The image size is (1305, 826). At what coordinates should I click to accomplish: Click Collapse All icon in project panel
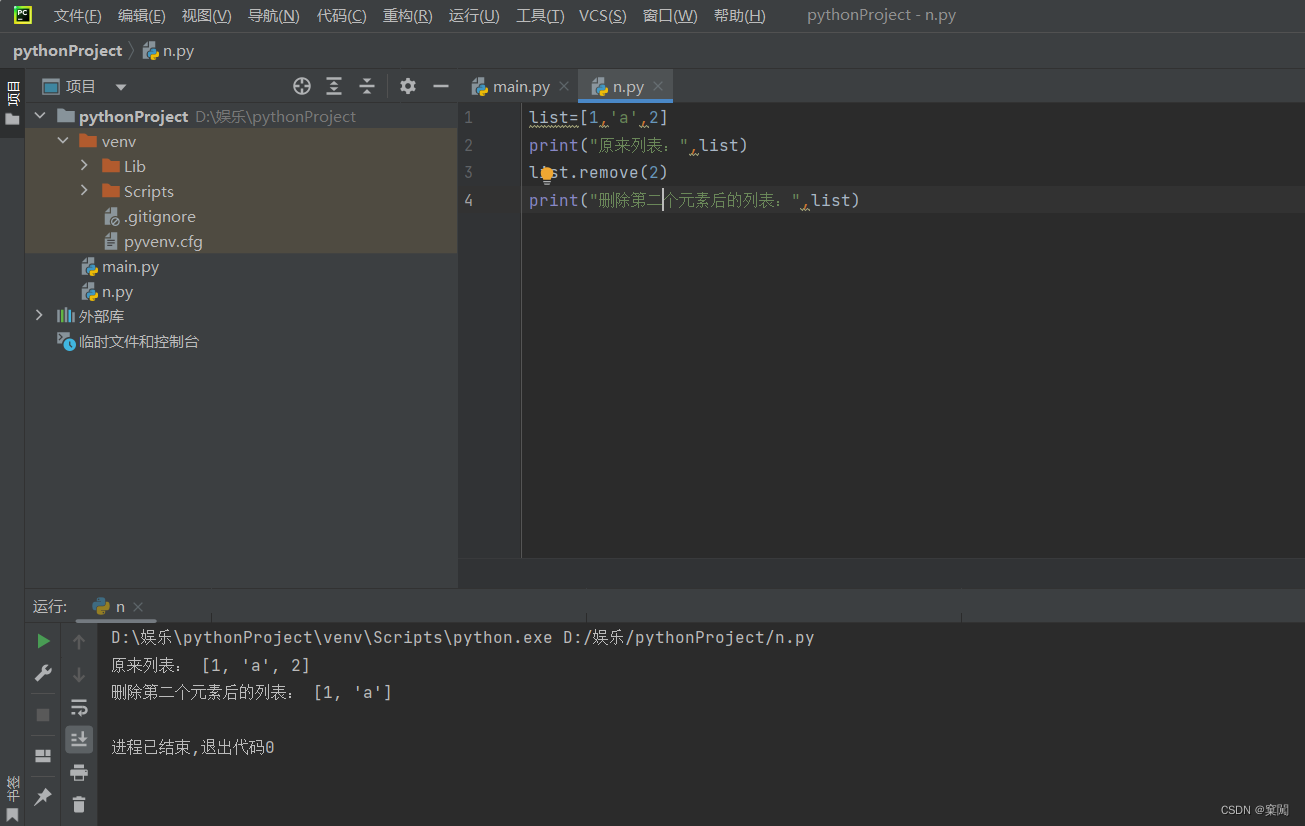point(367,86)
